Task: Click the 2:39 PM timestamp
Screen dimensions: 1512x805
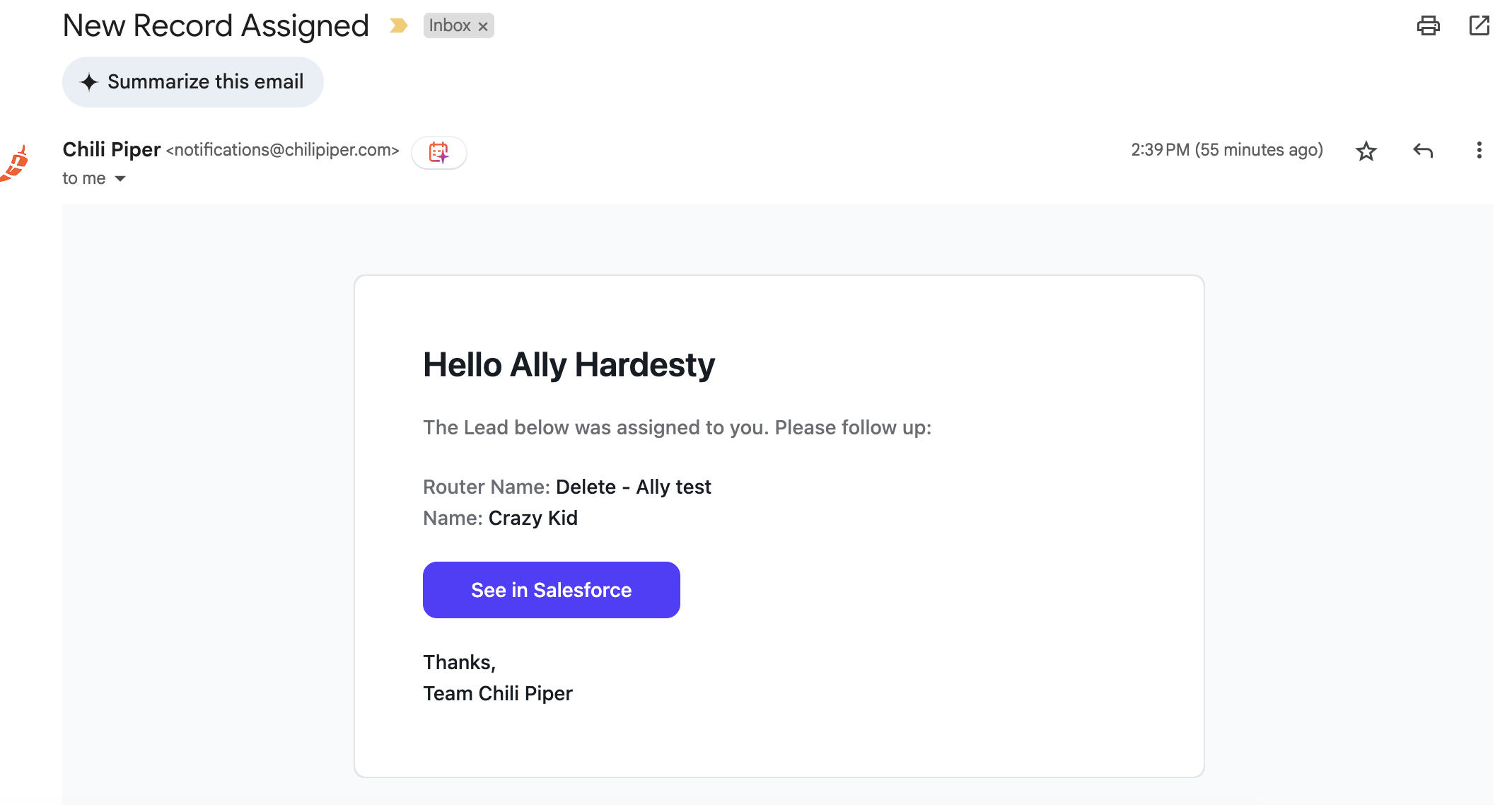Action: 1227,150
